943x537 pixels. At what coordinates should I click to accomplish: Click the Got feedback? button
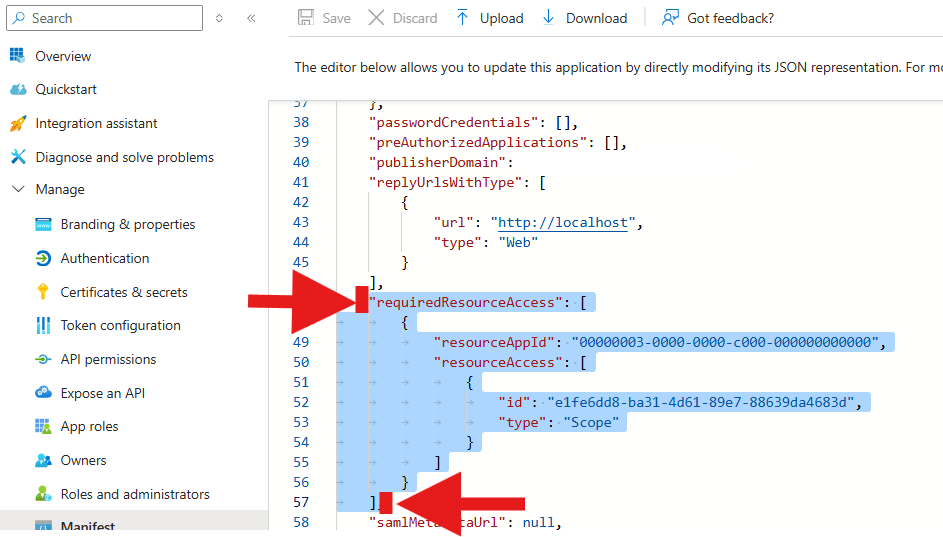click(718, 18)
